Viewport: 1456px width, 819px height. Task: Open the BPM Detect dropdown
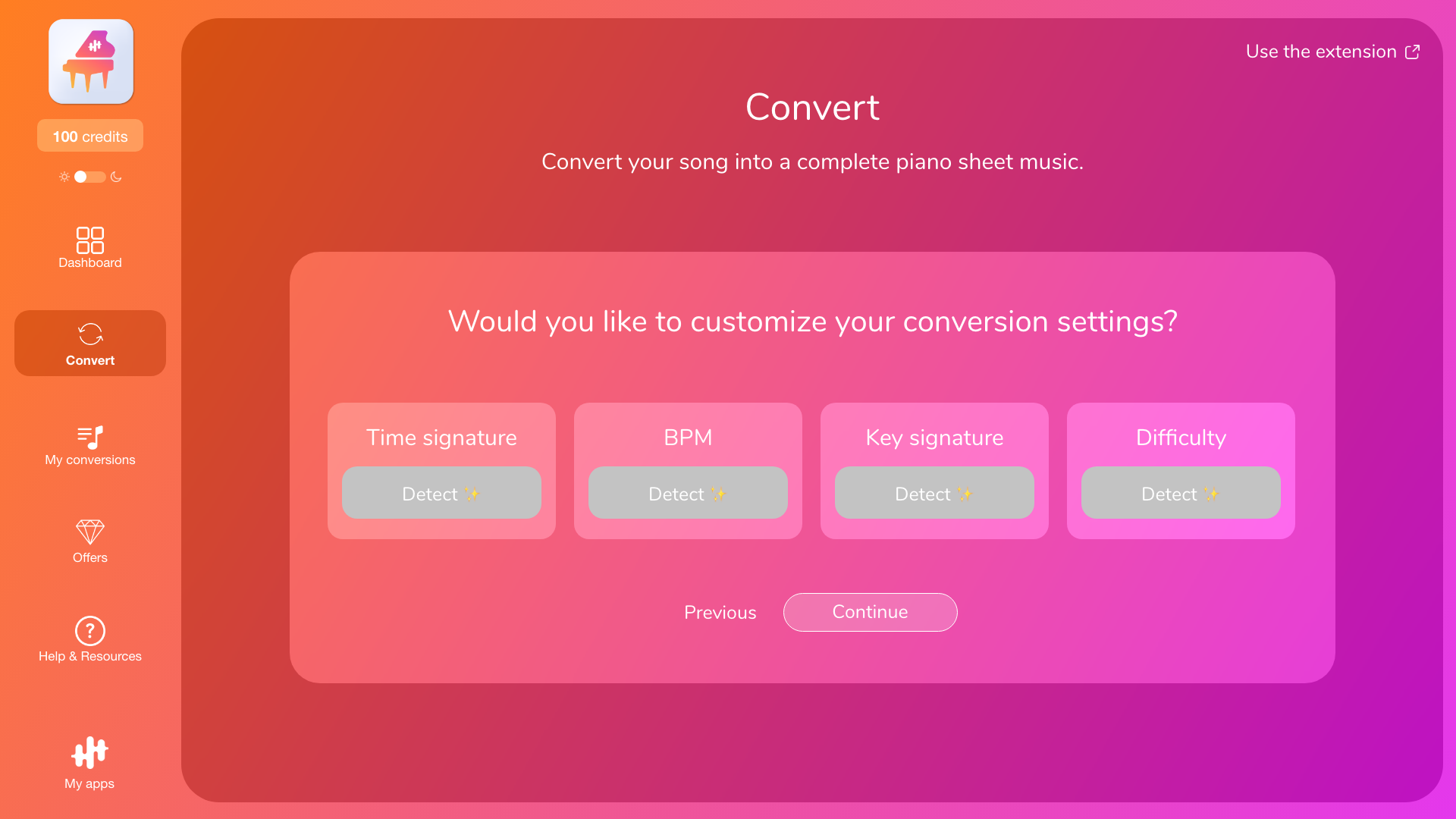pos(688,493)
